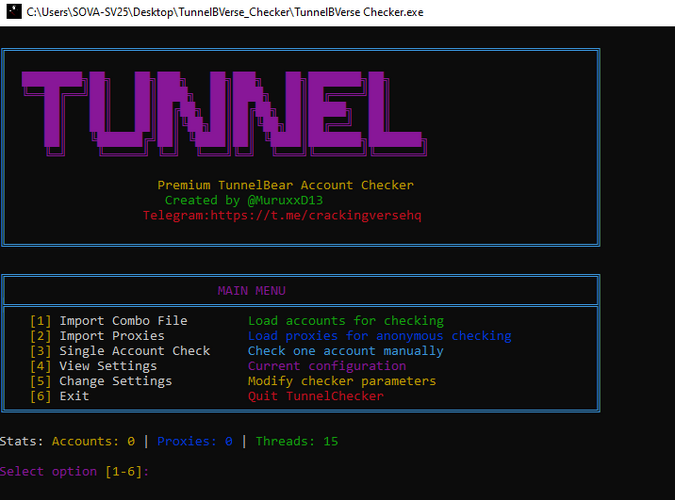
Task: Click 'Quit TunnelChecker' red text
Action: tap(315, 396)
